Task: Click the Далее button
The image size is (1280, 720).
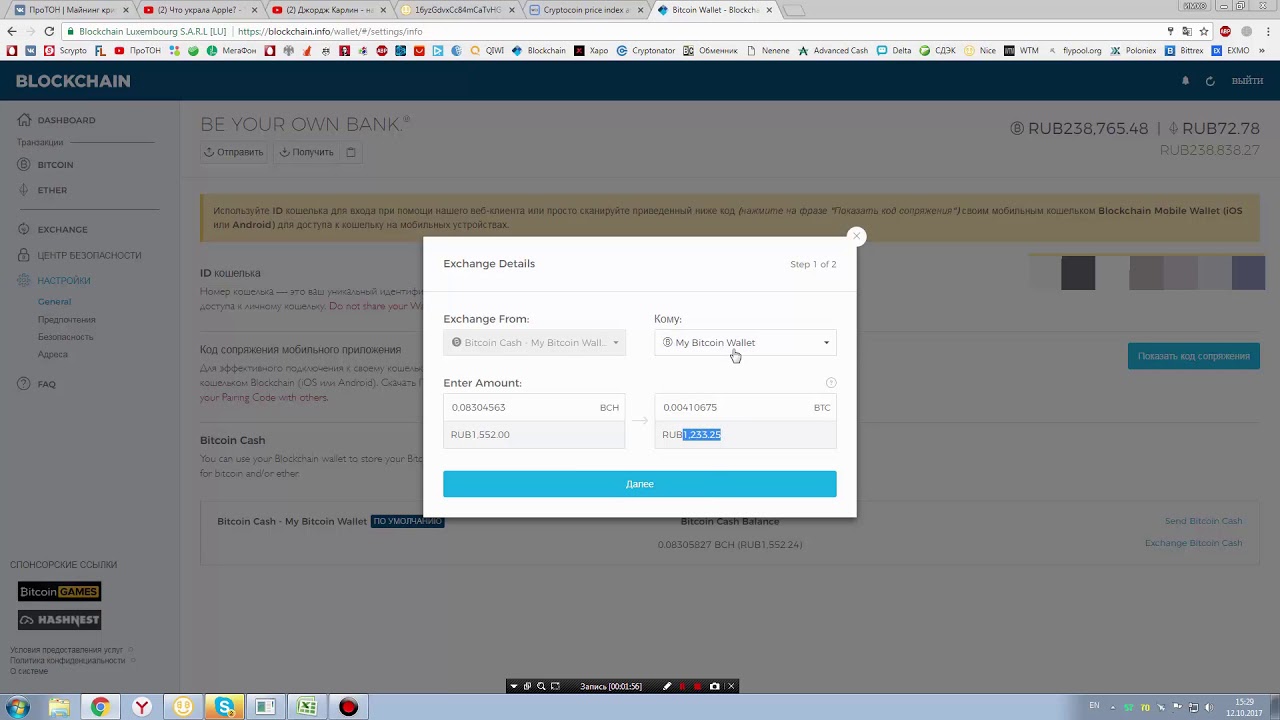Action: pyautogui.click(x=640, y=484)
